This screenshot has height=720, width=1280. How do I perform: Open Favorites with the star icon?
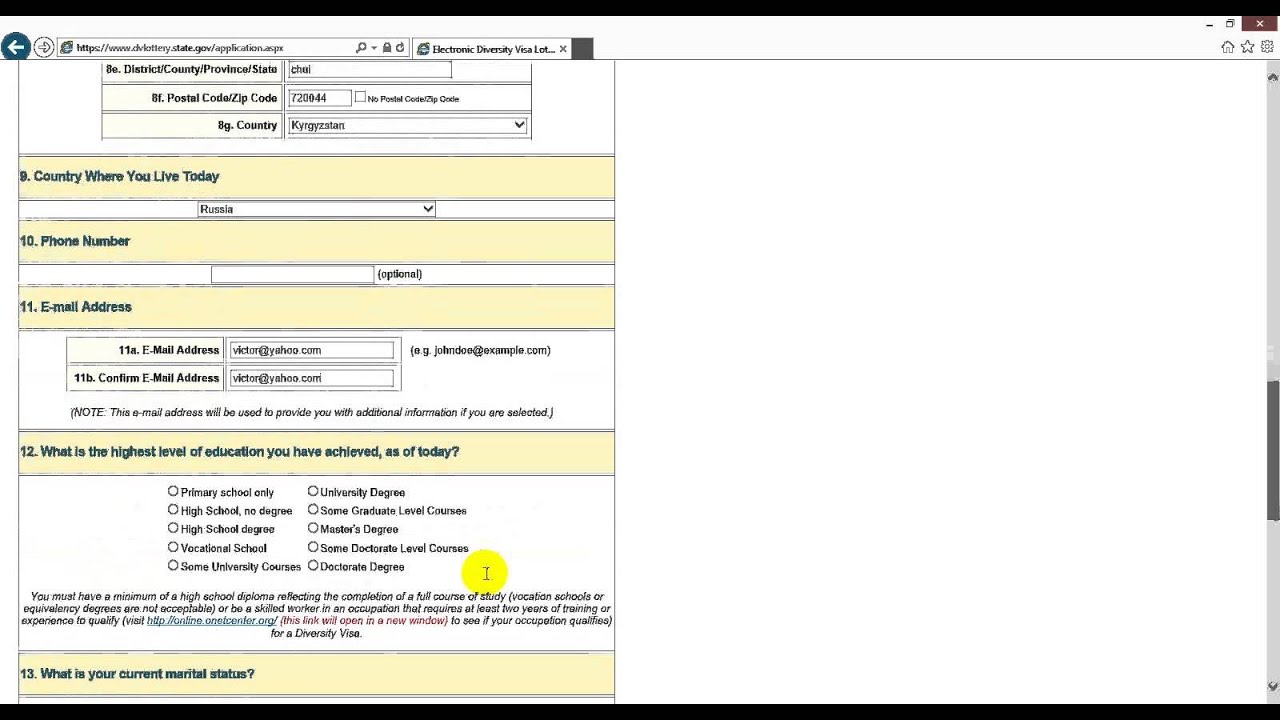[x=1247, y=47]
